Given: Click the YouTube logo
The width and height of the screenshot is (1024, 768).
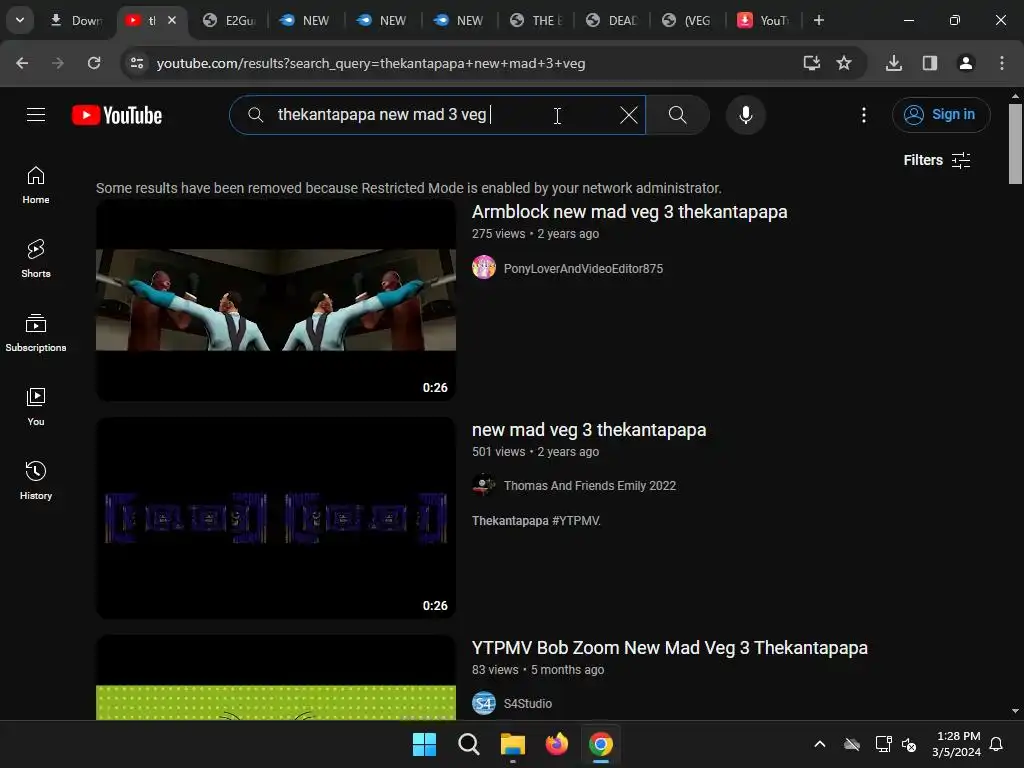Looking at the screenshot, I should [x=117, y=116].
